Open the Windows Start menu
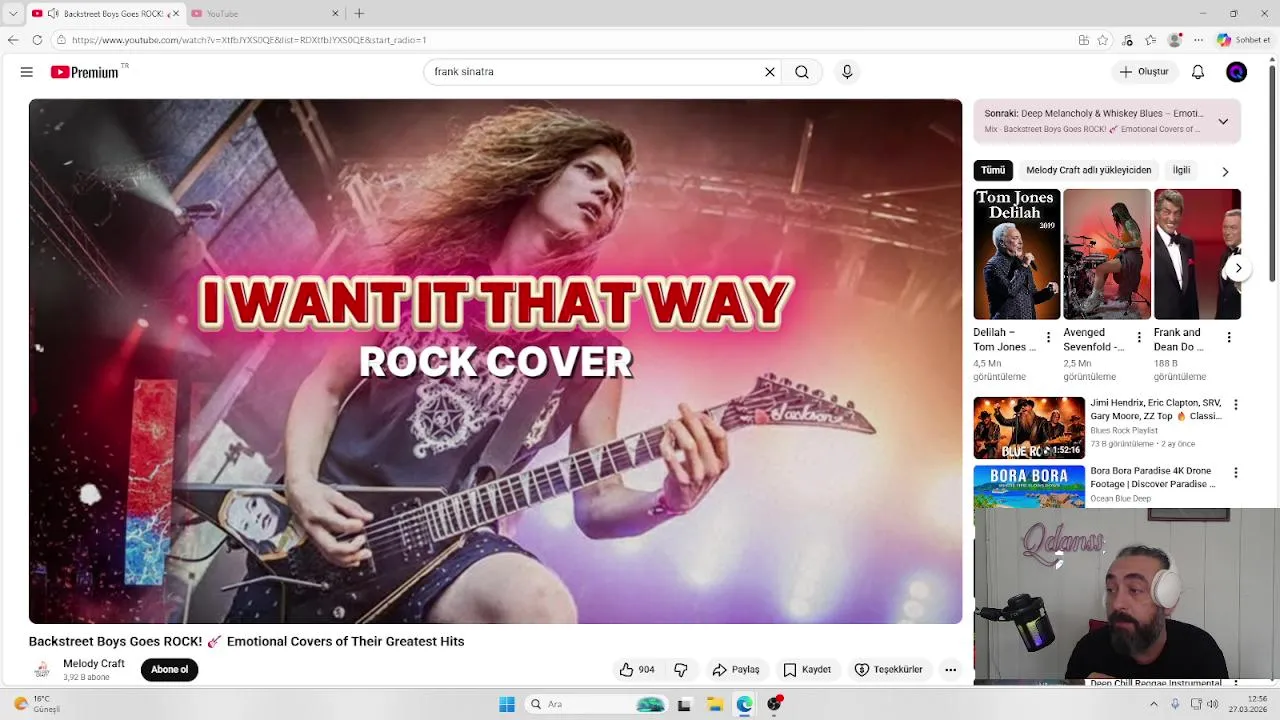This screenshot has height=720, width=1280. point(507,704)
